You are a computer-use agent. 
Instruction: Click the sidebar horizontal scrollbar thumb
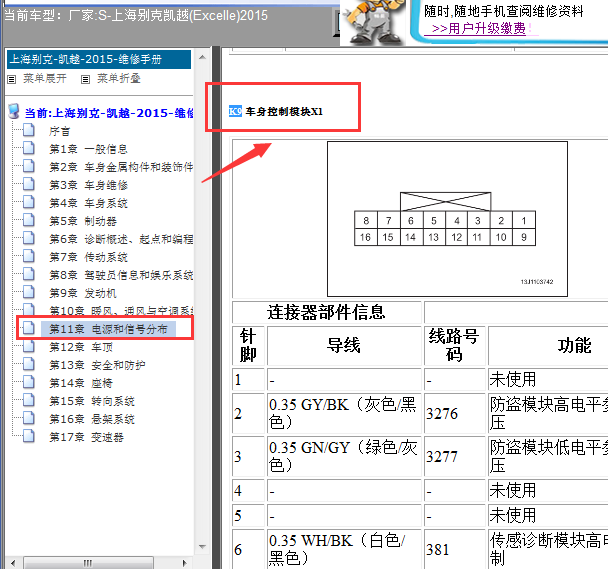pos(88,563)
